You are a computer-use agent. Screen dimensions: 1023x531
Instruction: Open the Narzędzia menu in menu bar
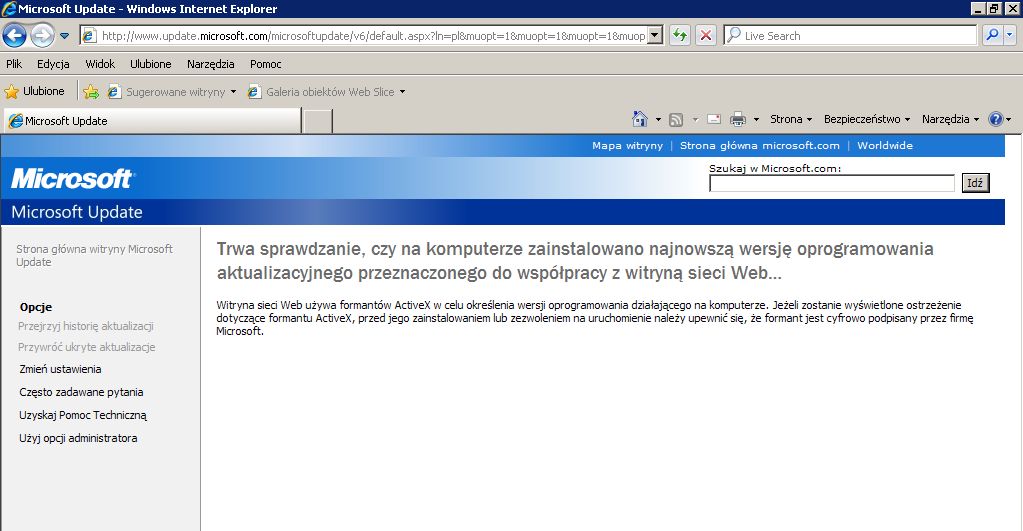coord(210,64)
